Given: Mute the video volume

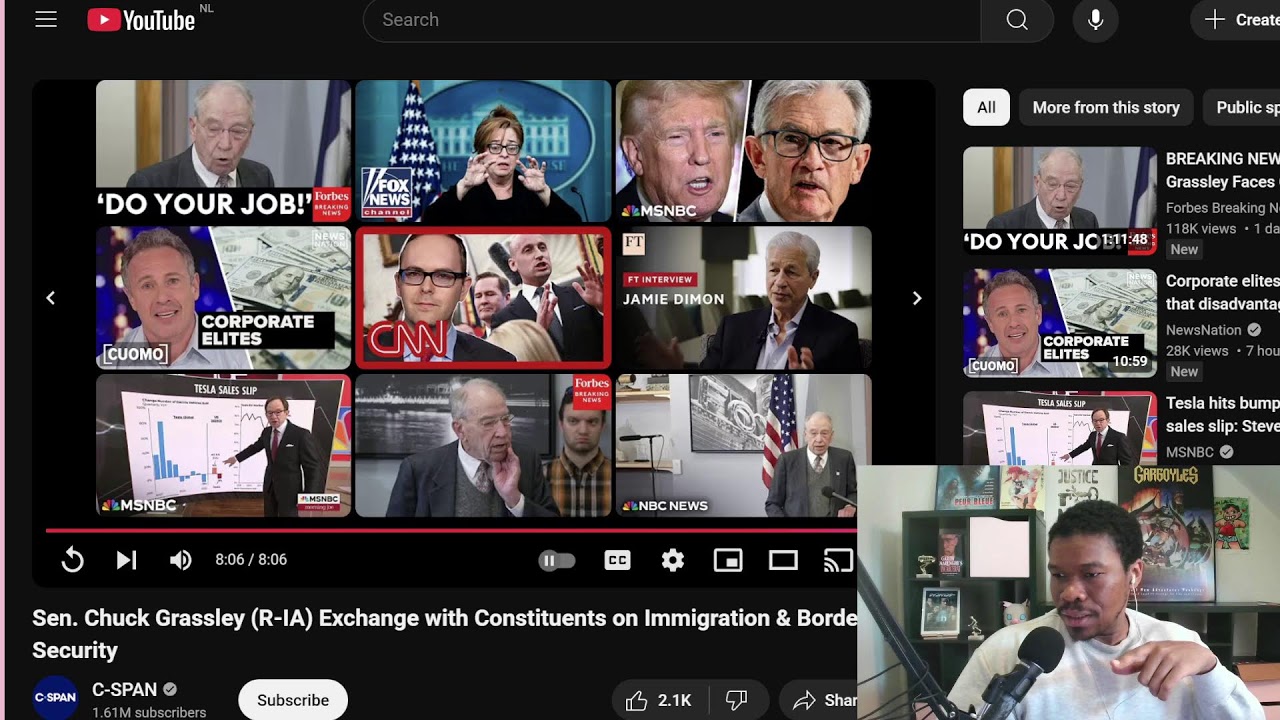Looking at the screenshot, I should click(x=180, y=560).
